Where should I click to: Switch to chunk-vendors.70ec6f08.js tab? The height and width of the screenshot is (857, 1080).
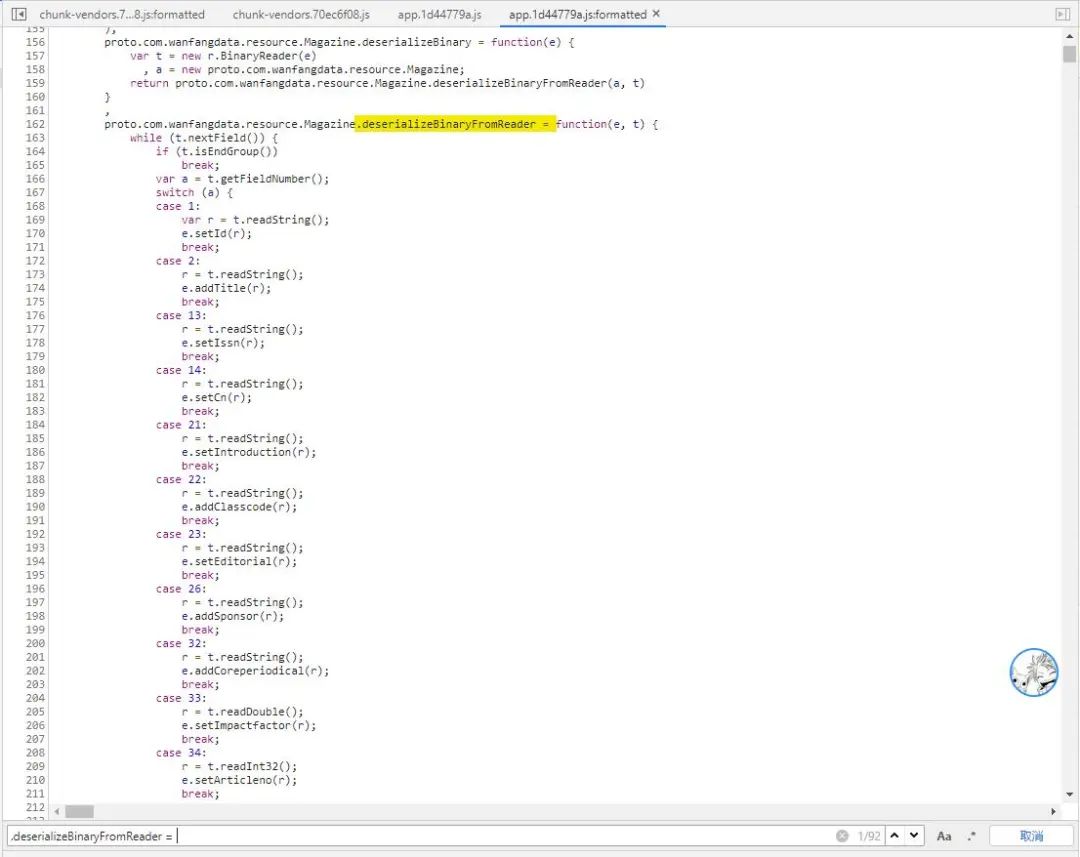(x=301, y=14)
